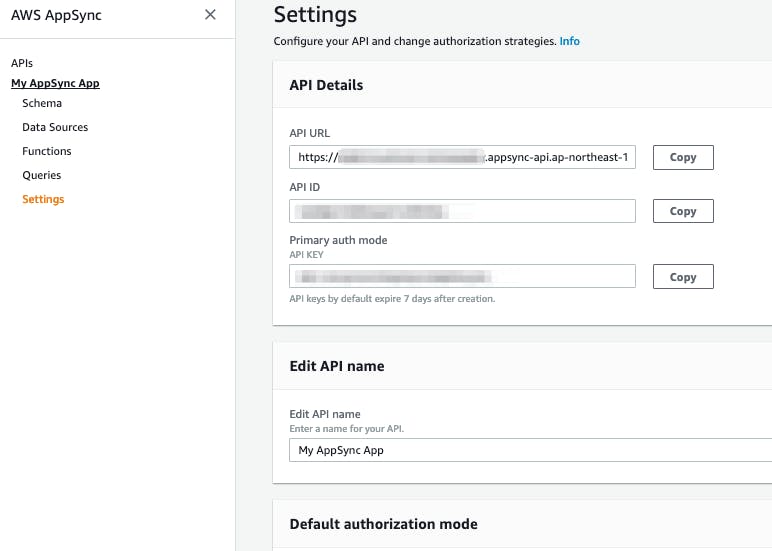The width and height of the screenshot is (772, 551).
Task: Copy the API URL
Action: [683, 157]
